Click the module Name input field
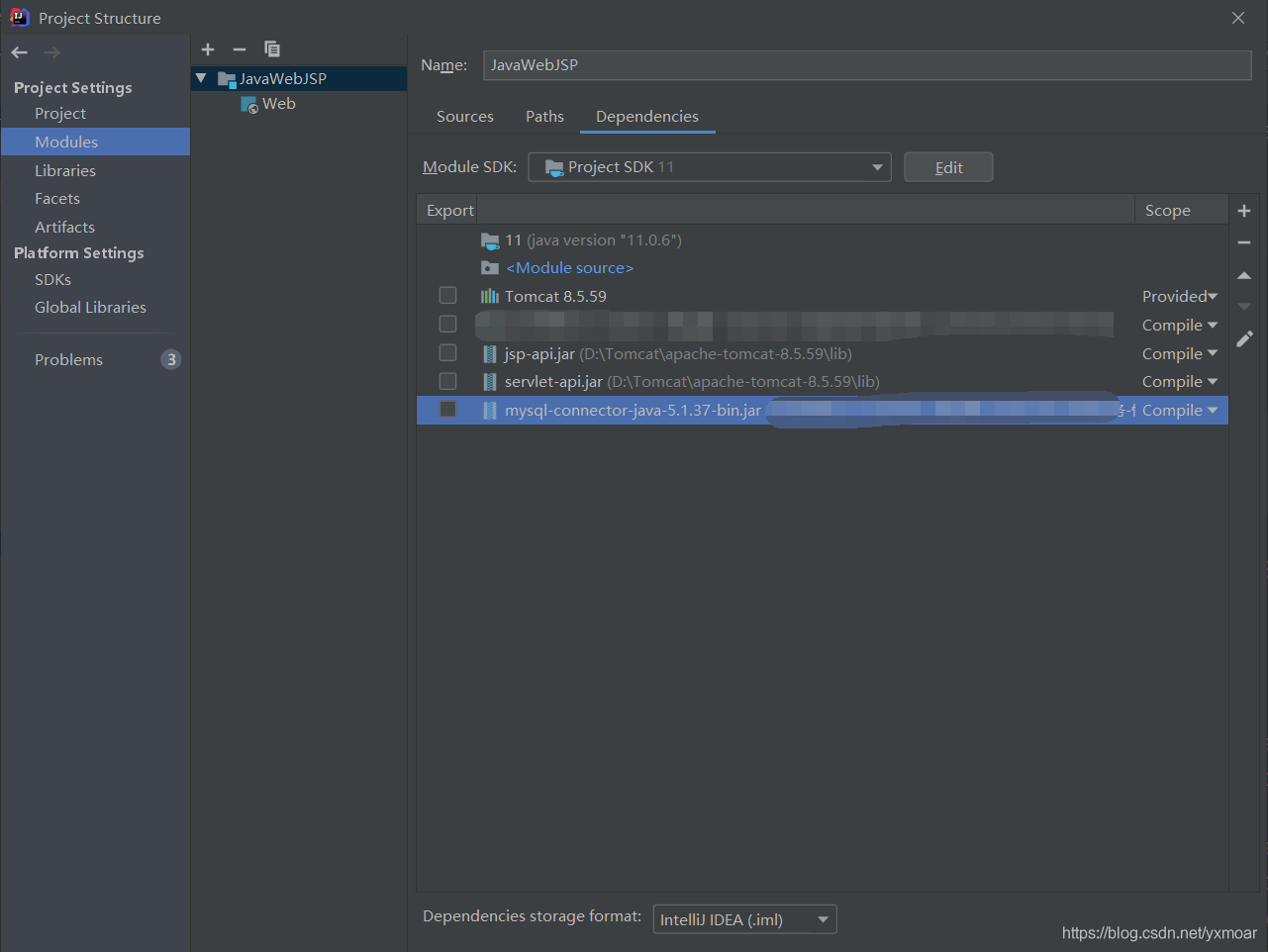 tap(867, 65)
